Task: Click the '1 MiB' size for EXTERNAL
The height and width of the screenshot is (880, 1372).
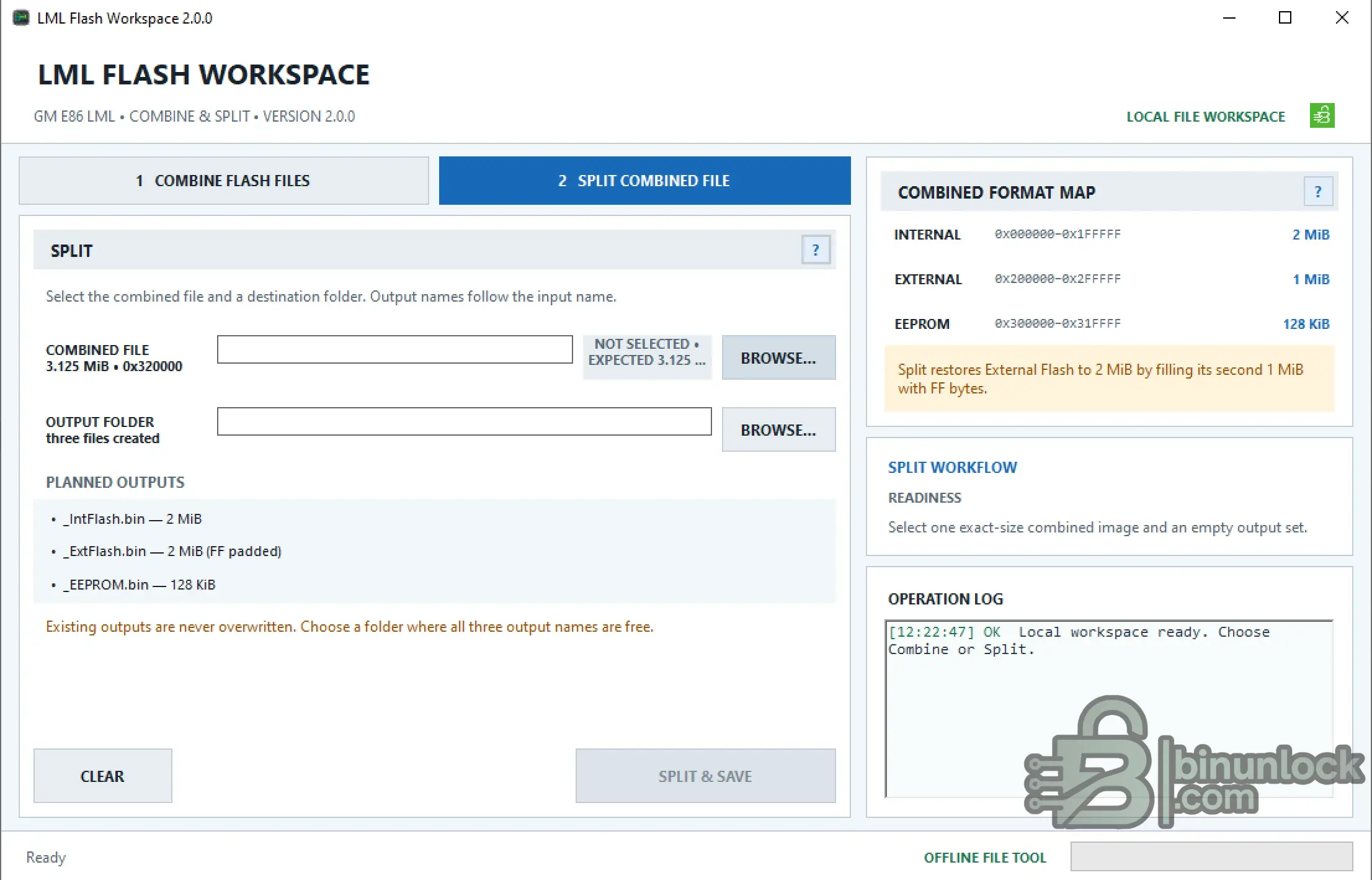Action: coord(1311,279)
